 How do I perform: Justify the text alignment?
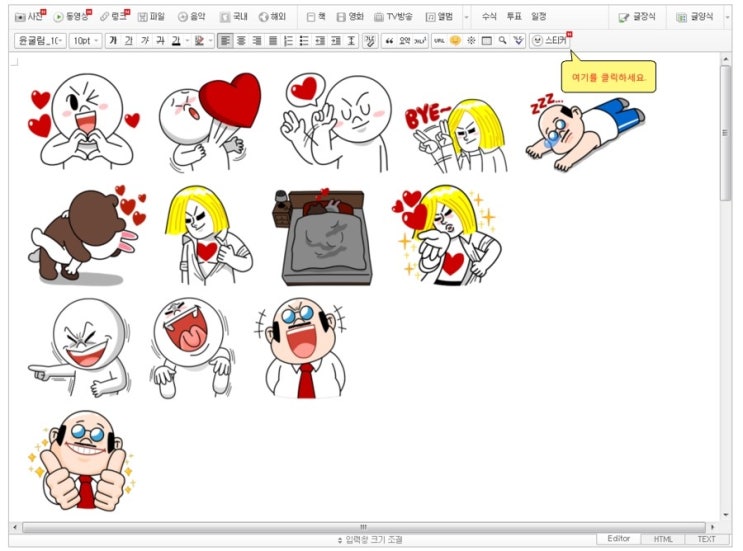coord(273,41)
